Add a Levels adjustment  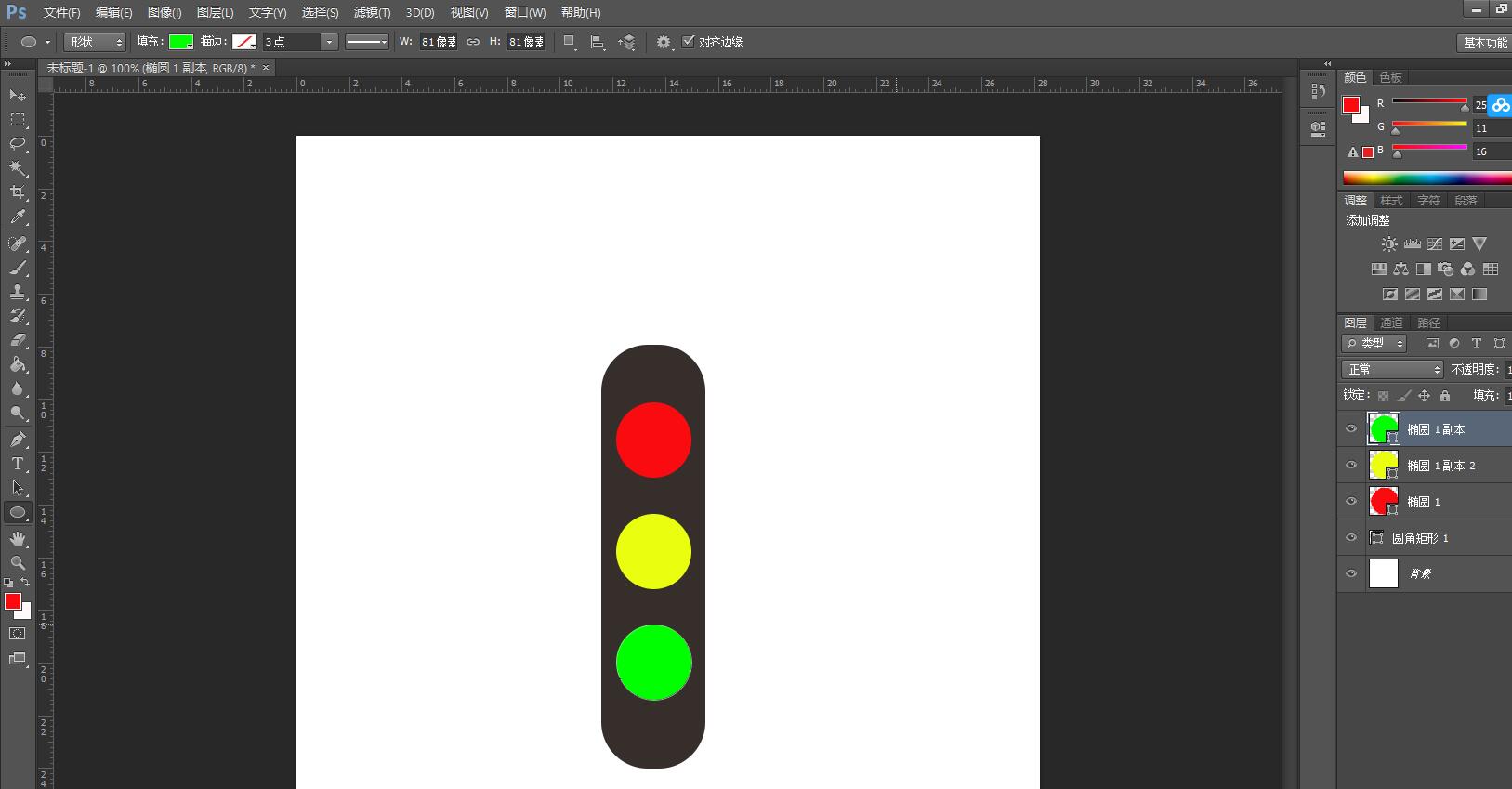[x=1413, y=244]
